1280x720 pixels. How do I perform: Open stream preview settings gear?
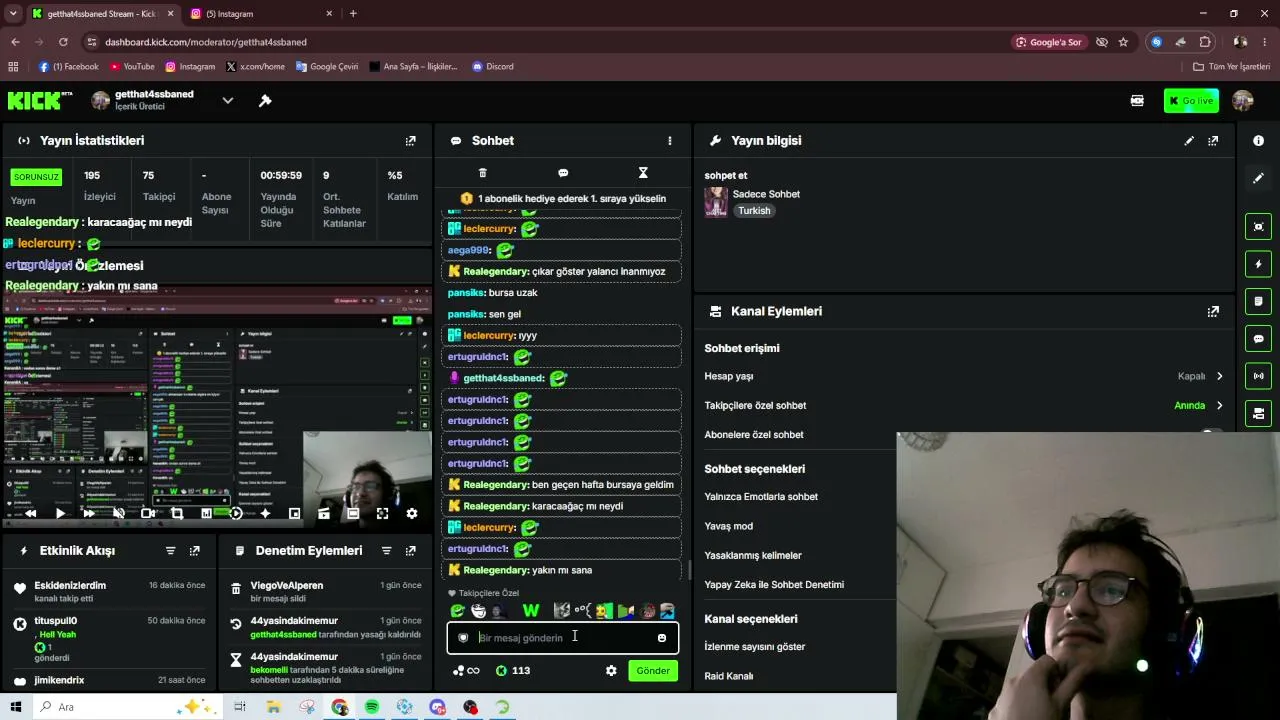pyautogui.click(x=411, y=513)
